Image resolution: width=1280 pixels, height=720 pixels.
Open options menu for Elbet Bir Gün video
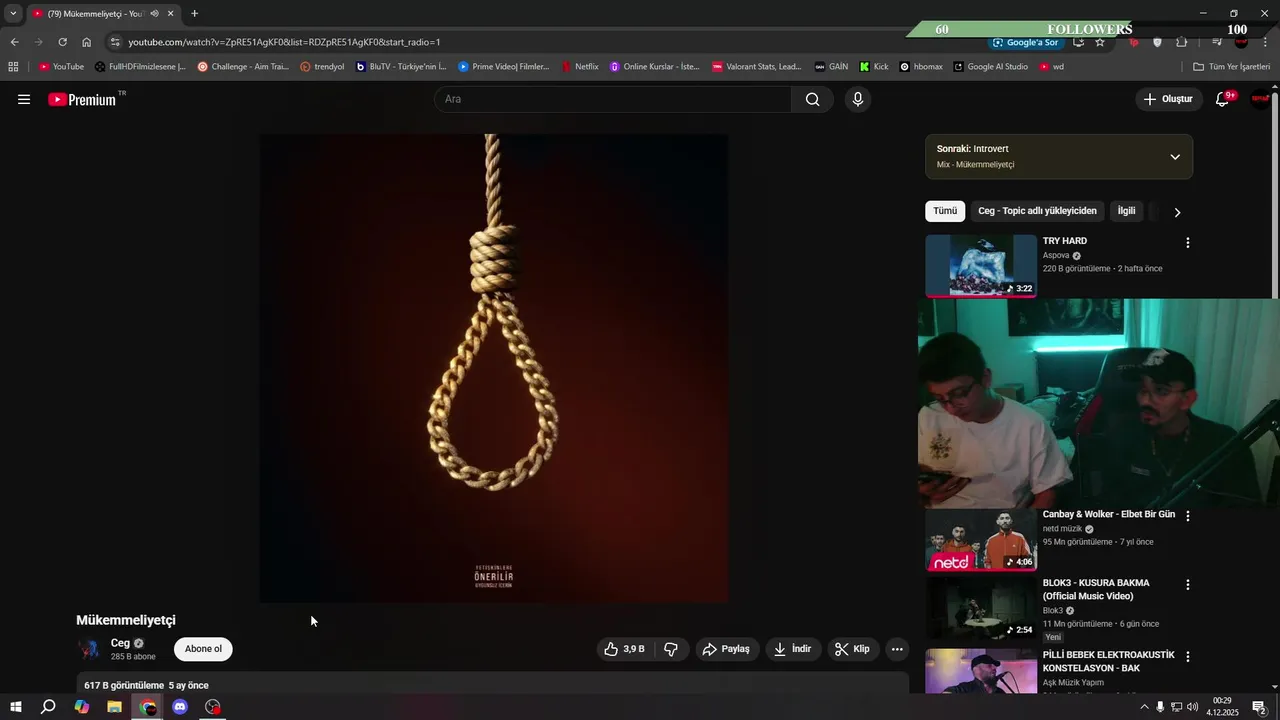click(x=1188, y=516)
